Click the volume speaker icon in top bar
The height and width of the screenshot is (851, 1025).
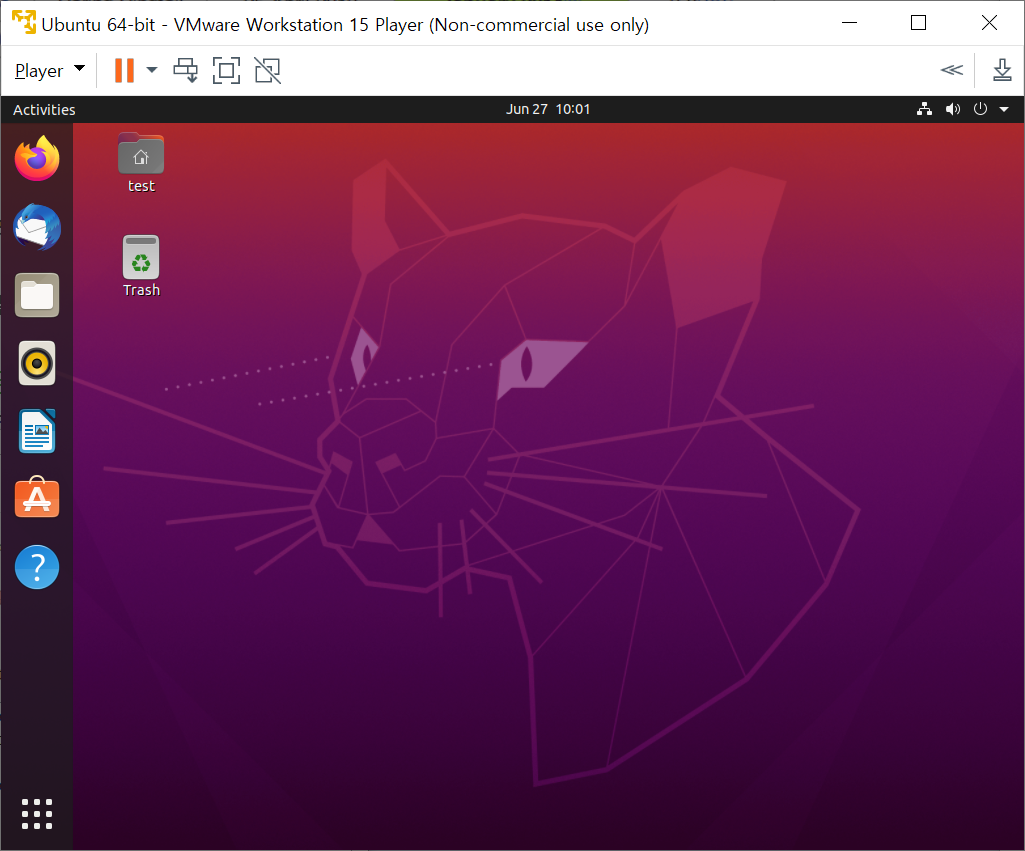click(952, 109)
